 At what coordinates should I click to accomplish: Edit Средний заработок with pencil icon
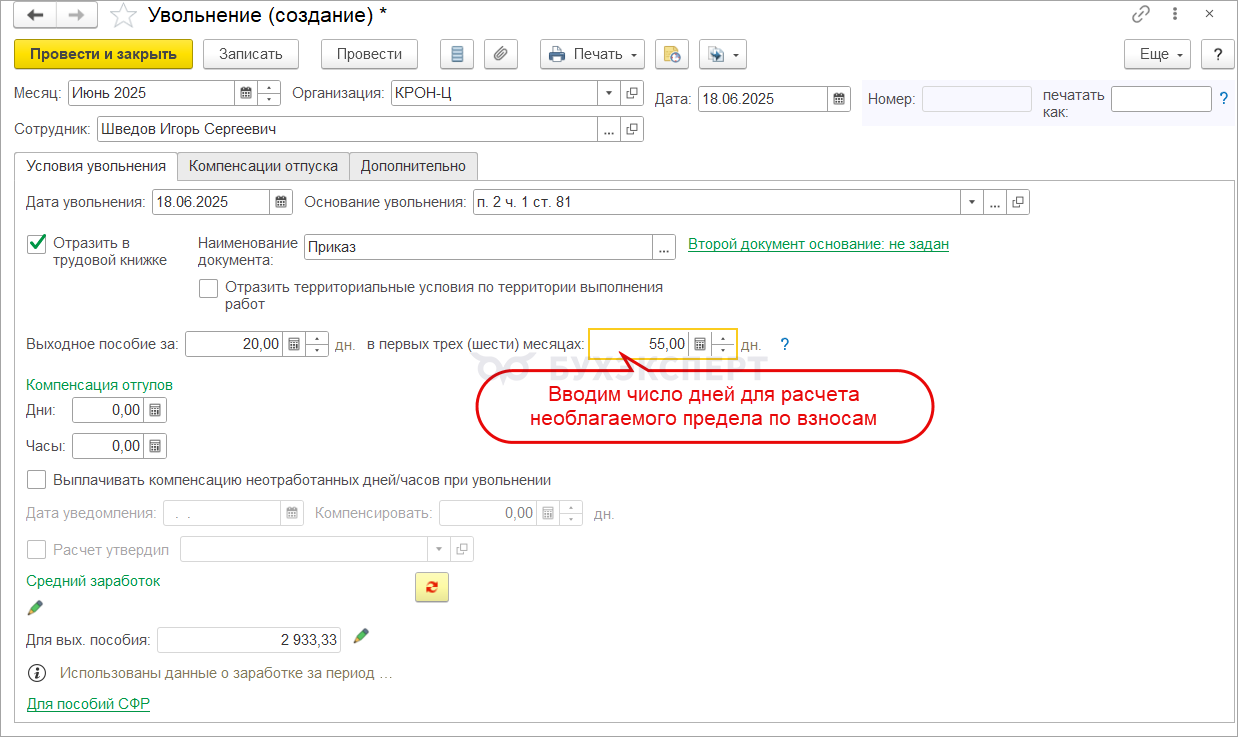[x=35, y=607]
